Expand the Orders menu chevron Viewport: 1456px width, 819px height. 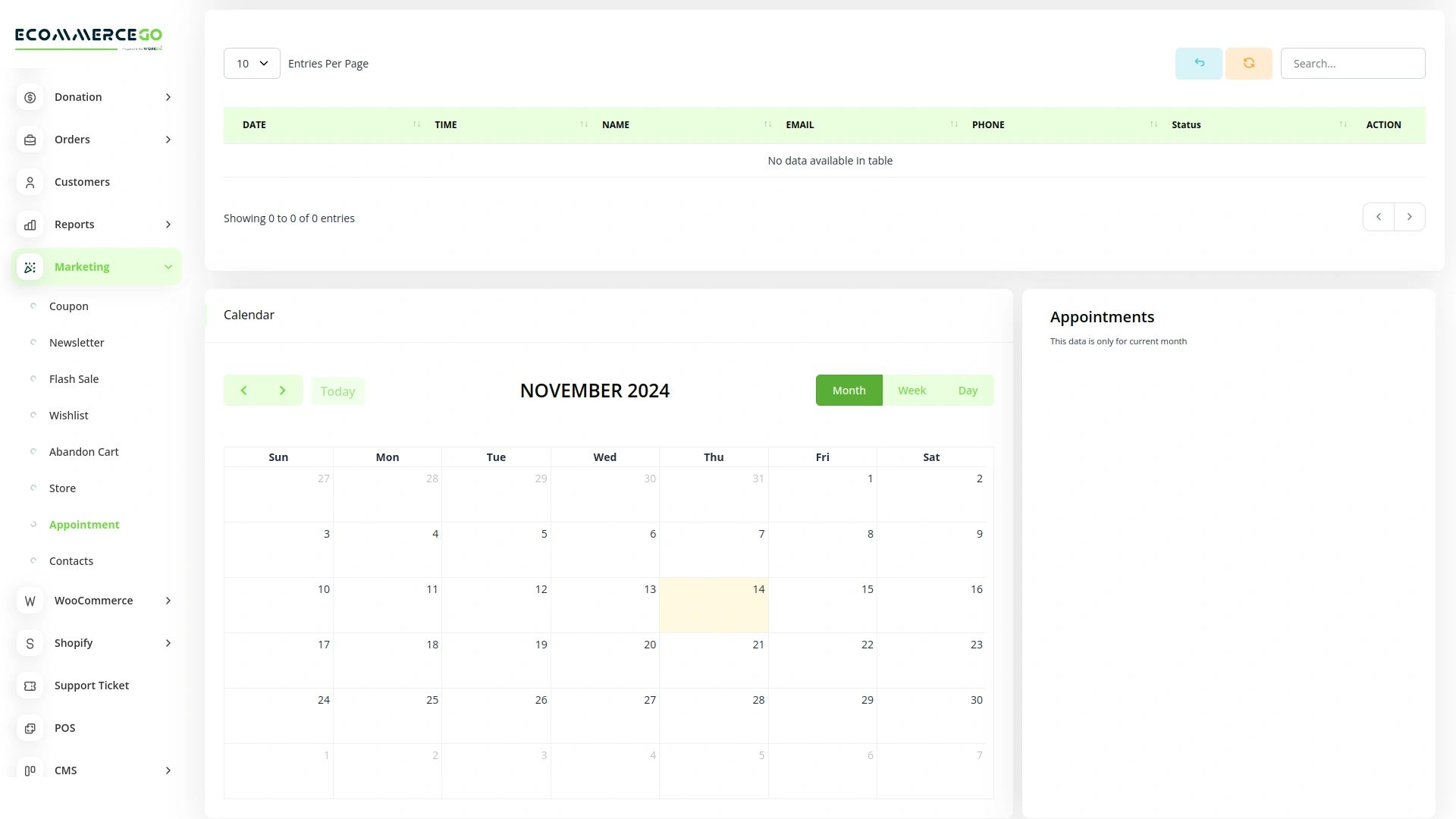[x=168, y=140]
